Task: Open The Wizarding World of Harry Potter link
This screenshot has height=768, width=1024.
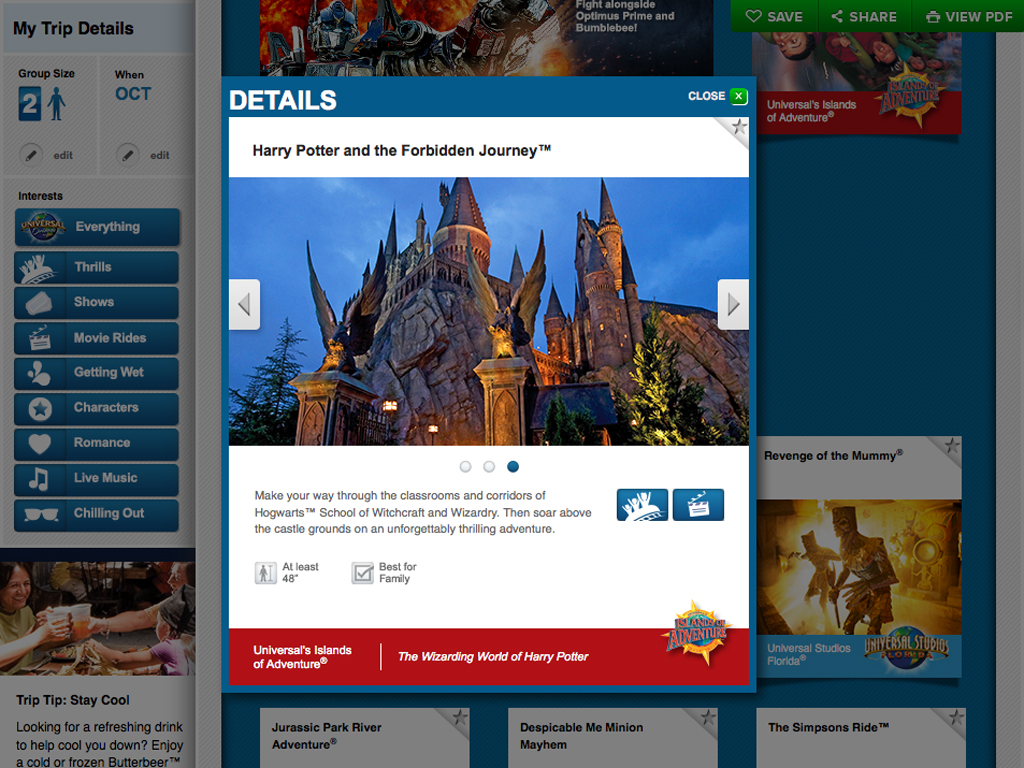Action: 493,656
